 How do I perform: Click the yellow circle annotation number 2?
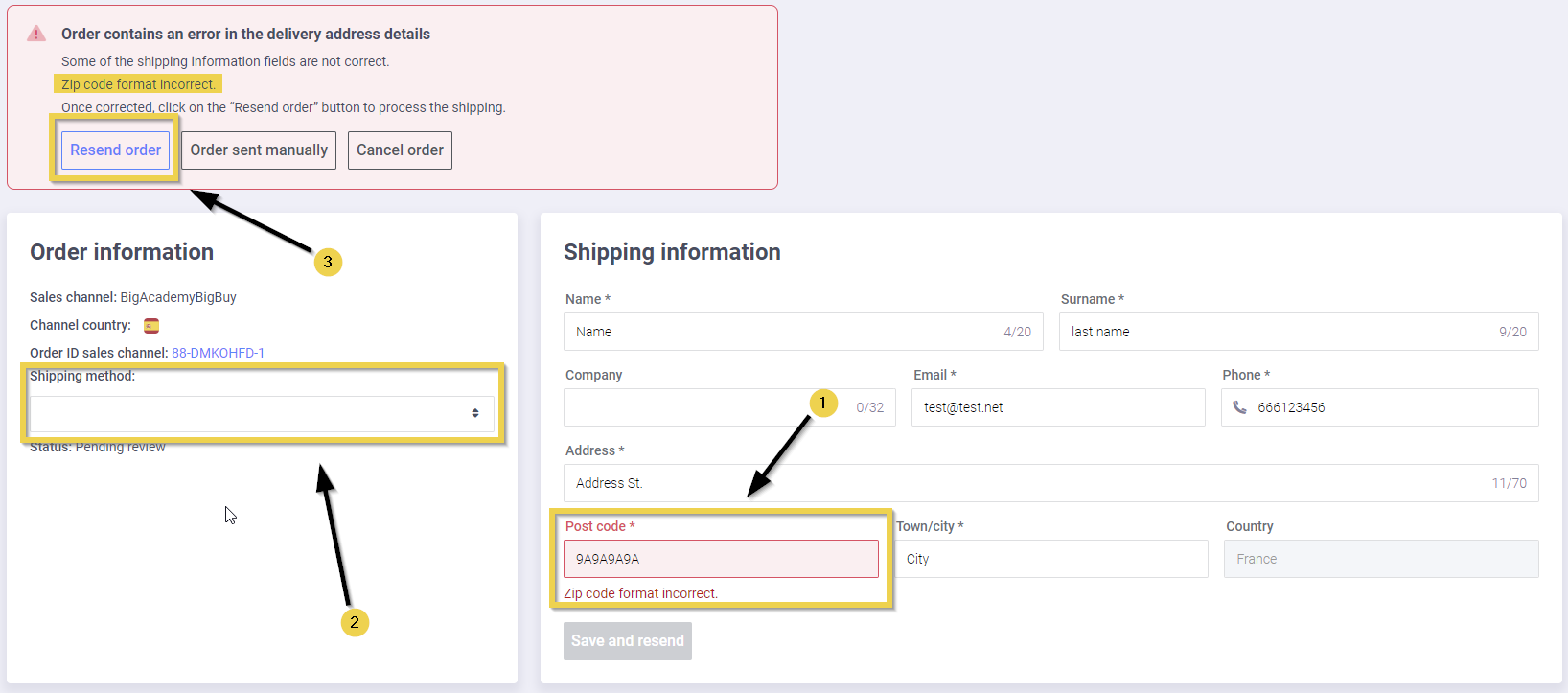point(355,622)
